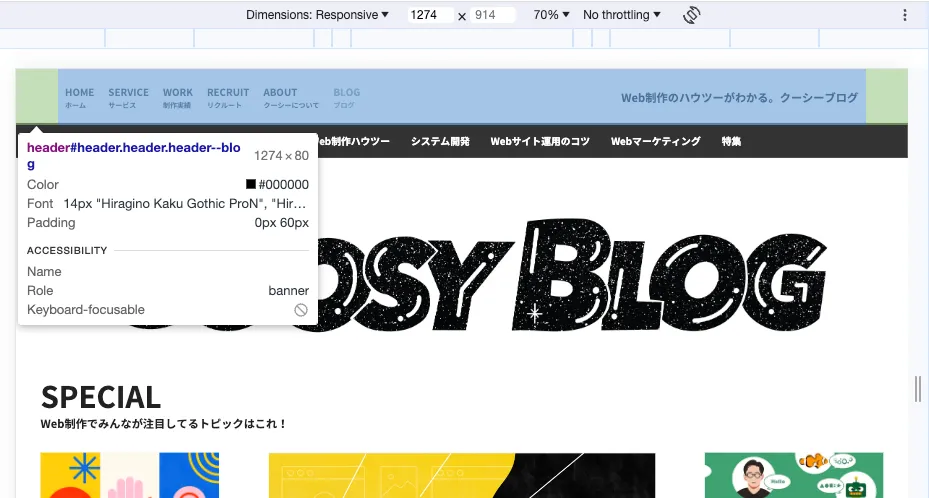
Task: Select the Webサイト運用のコツ category menu item
Action: [x=540, y=142]
